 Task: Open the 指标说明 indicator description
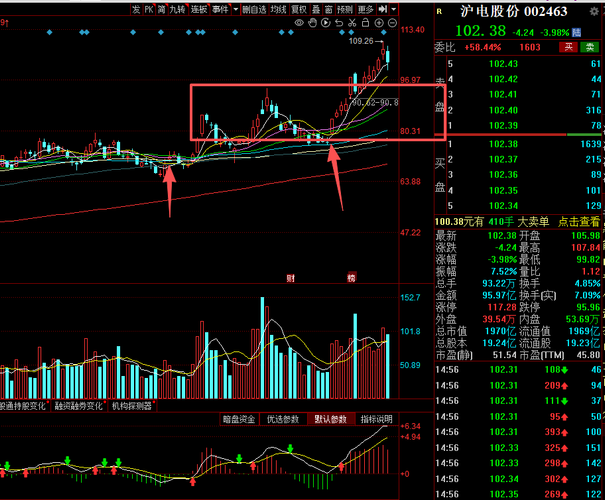click(x=377, y=419)
